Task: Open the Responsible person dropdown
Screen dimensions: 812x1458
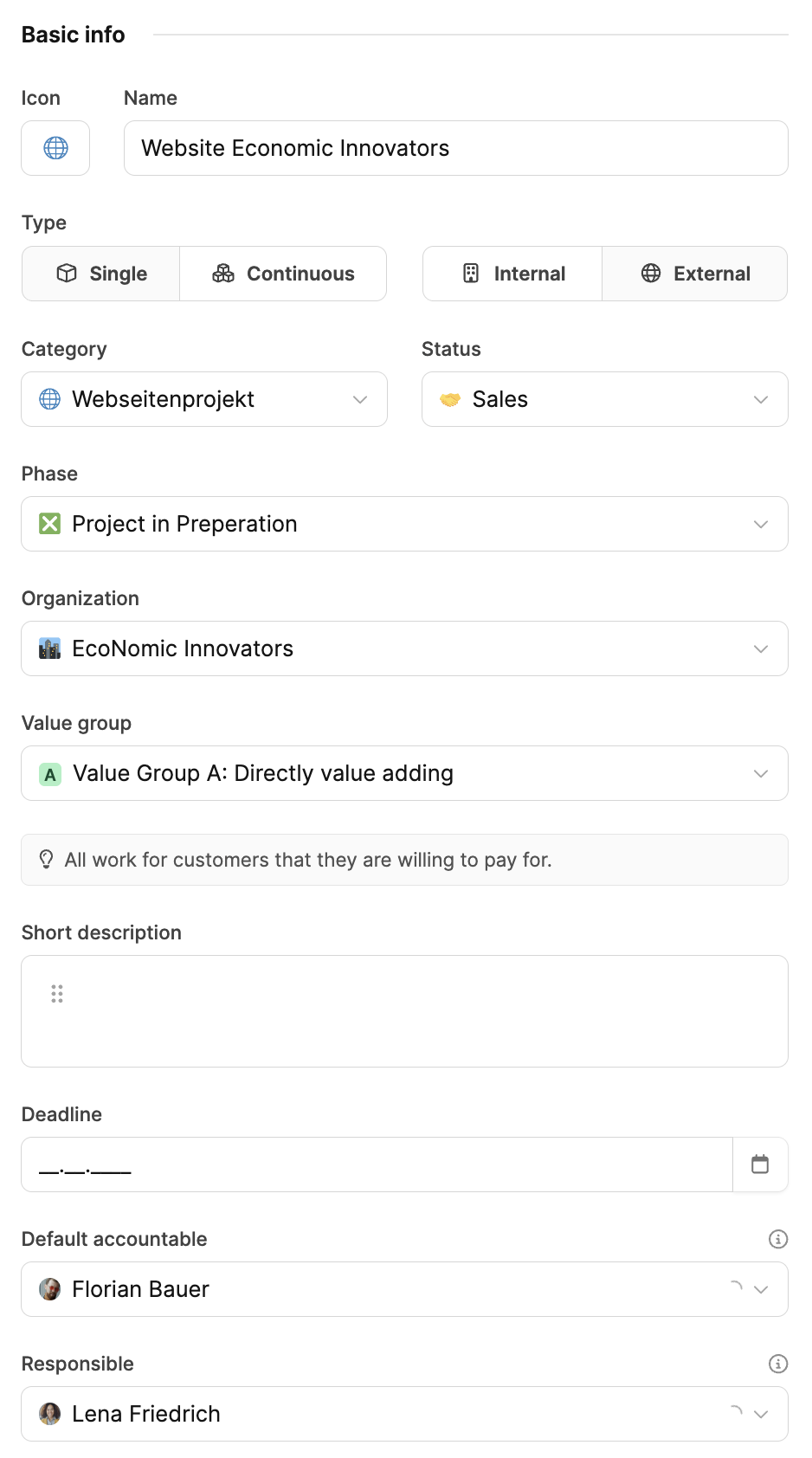Action: (x=404, y=1414)
